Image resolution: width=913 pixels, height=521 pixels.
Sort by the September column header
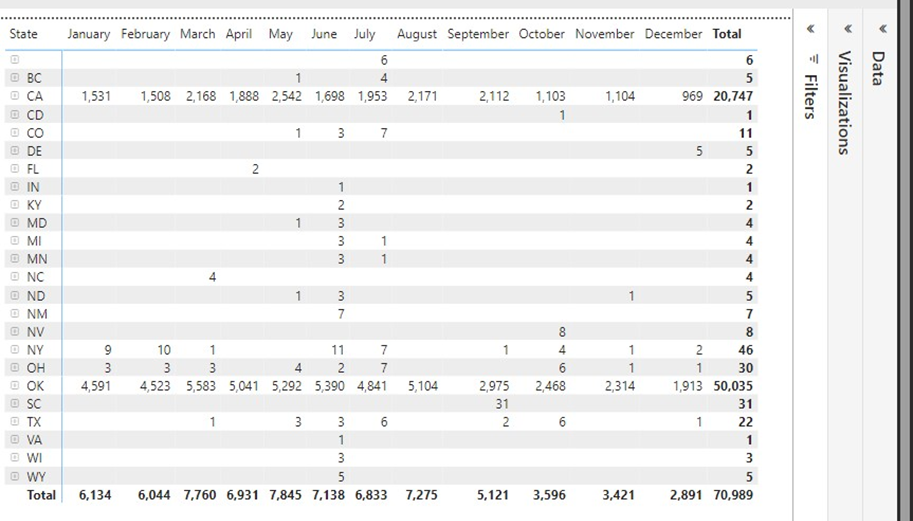click(x=478, y=34)
